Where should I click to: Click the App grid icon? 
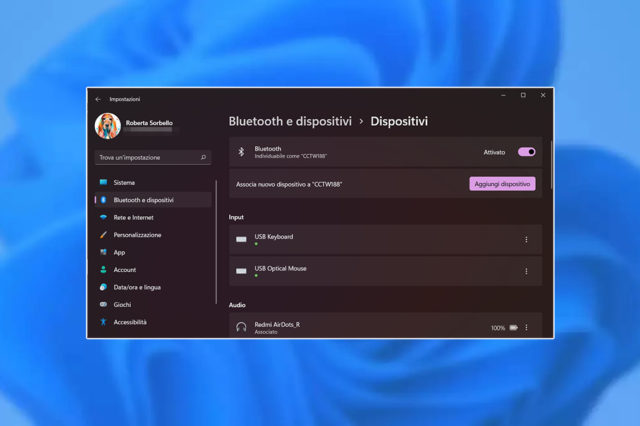(103, 252)
